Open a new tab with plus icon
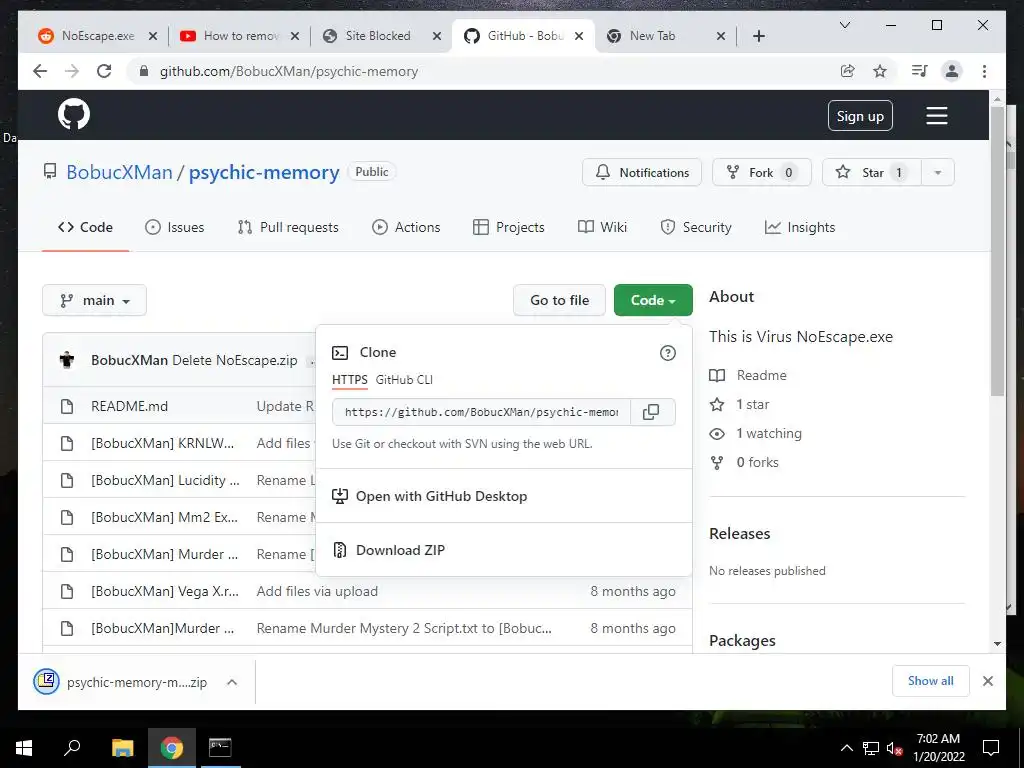Image resolution: width=1024 pixels, height=768 pixels. tap(759, 36)
